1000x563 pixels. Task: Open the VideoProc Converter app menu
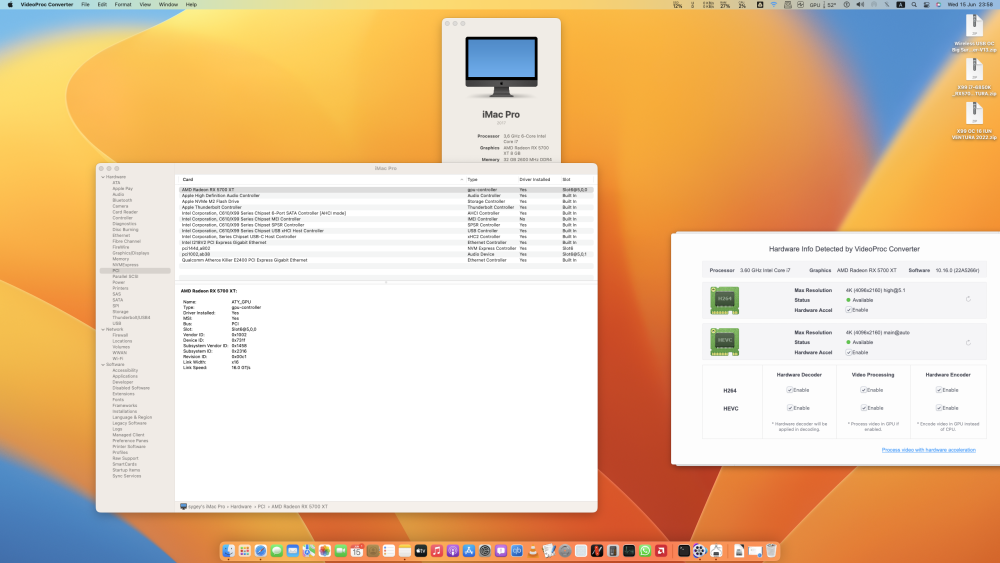pos(47,4)
